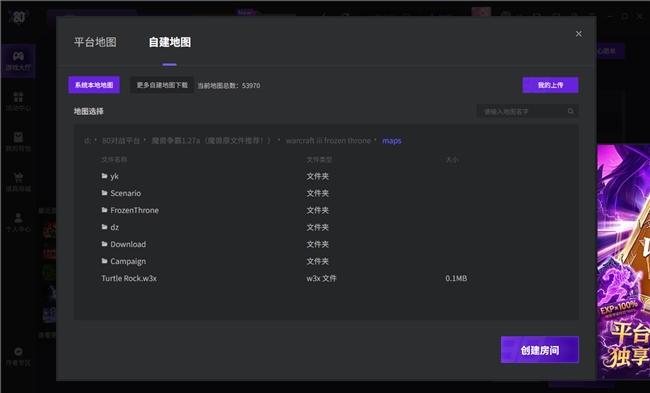Viewport: 650px width, 393px height.
Task: Click the search magnifier icon
Action: pos(571,112)
